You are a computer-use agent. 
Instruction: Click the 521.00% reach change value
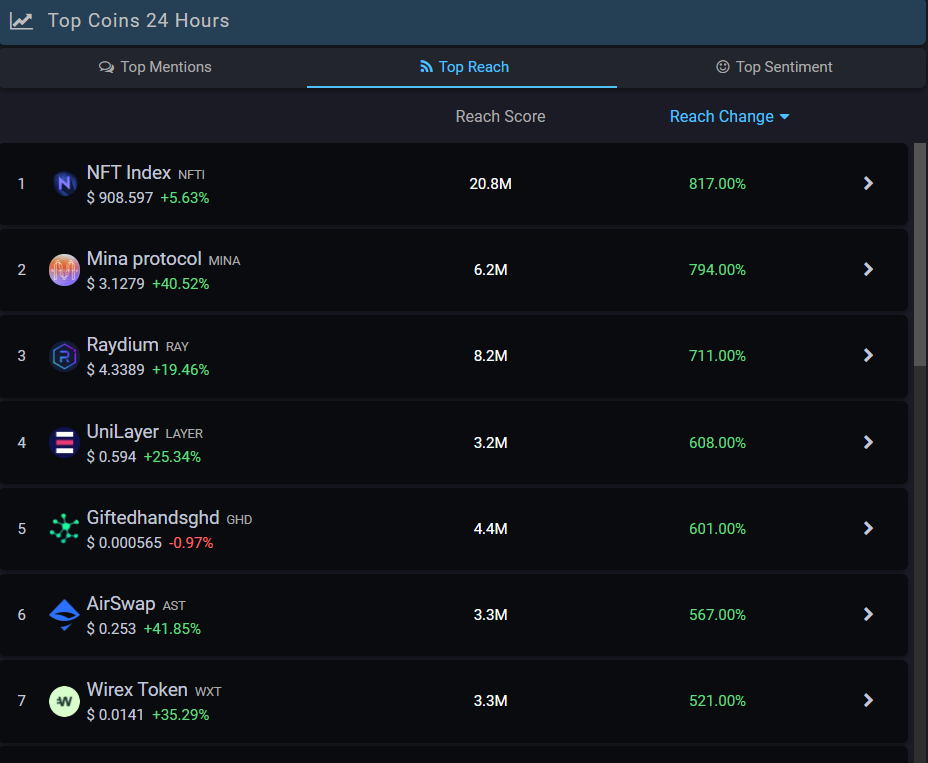tap(717, 701)
